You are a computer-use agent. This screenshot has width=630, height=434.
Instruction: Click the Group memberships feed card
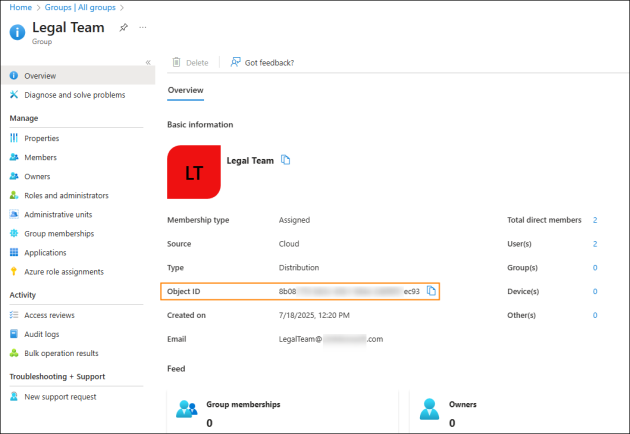click(x=283, y=412)
